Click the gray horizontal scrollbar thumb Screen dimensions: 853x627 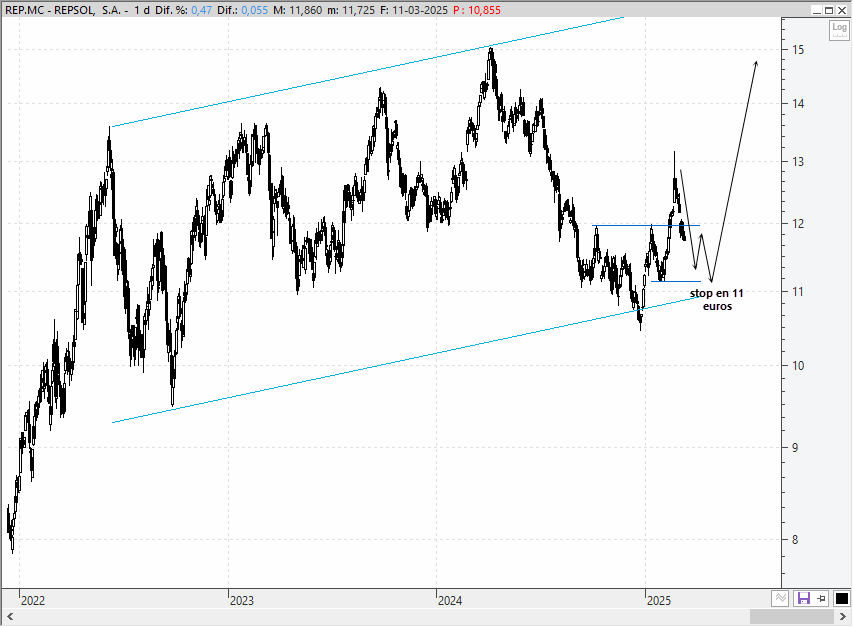point(792,617)
